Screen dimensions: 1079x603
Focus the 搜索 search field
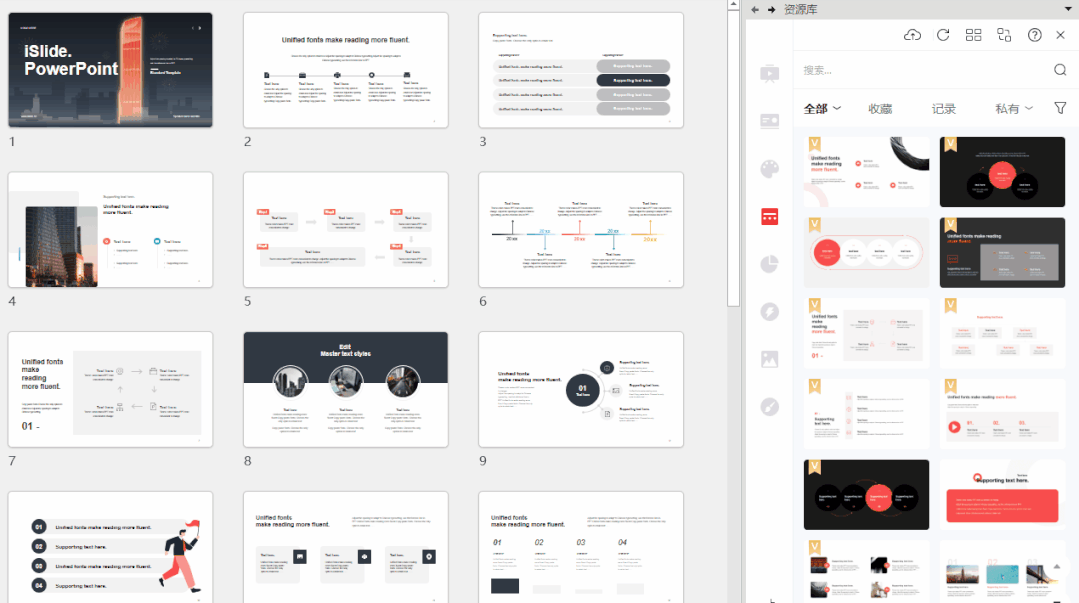tap(924, 70)
